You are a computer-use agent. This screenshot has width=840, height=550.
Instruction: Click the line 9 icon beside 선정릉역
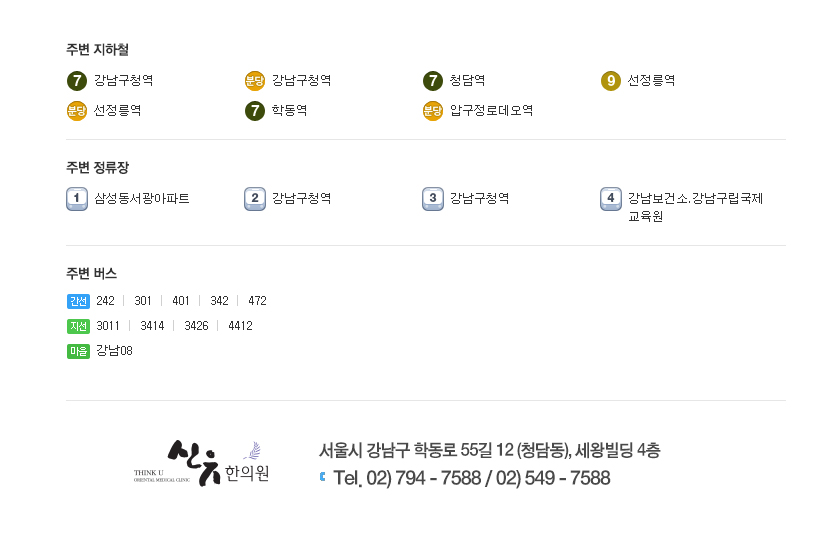[610, 81]
